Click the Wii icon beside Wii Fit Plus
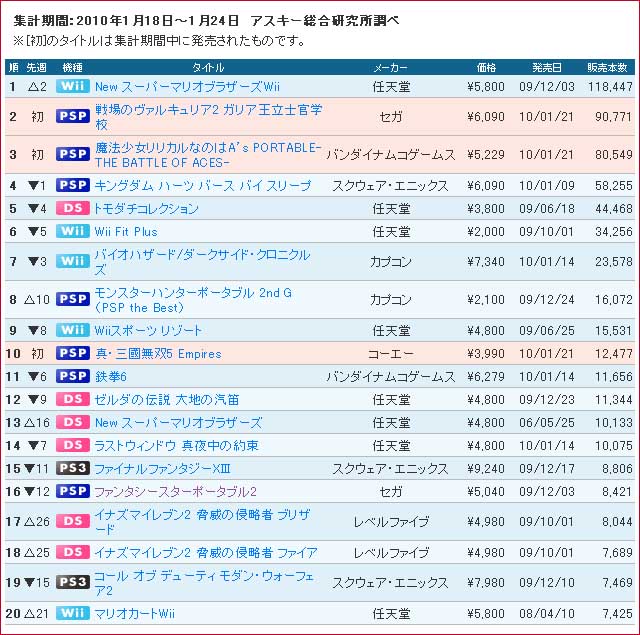The image size is (640, 635). 73,231
